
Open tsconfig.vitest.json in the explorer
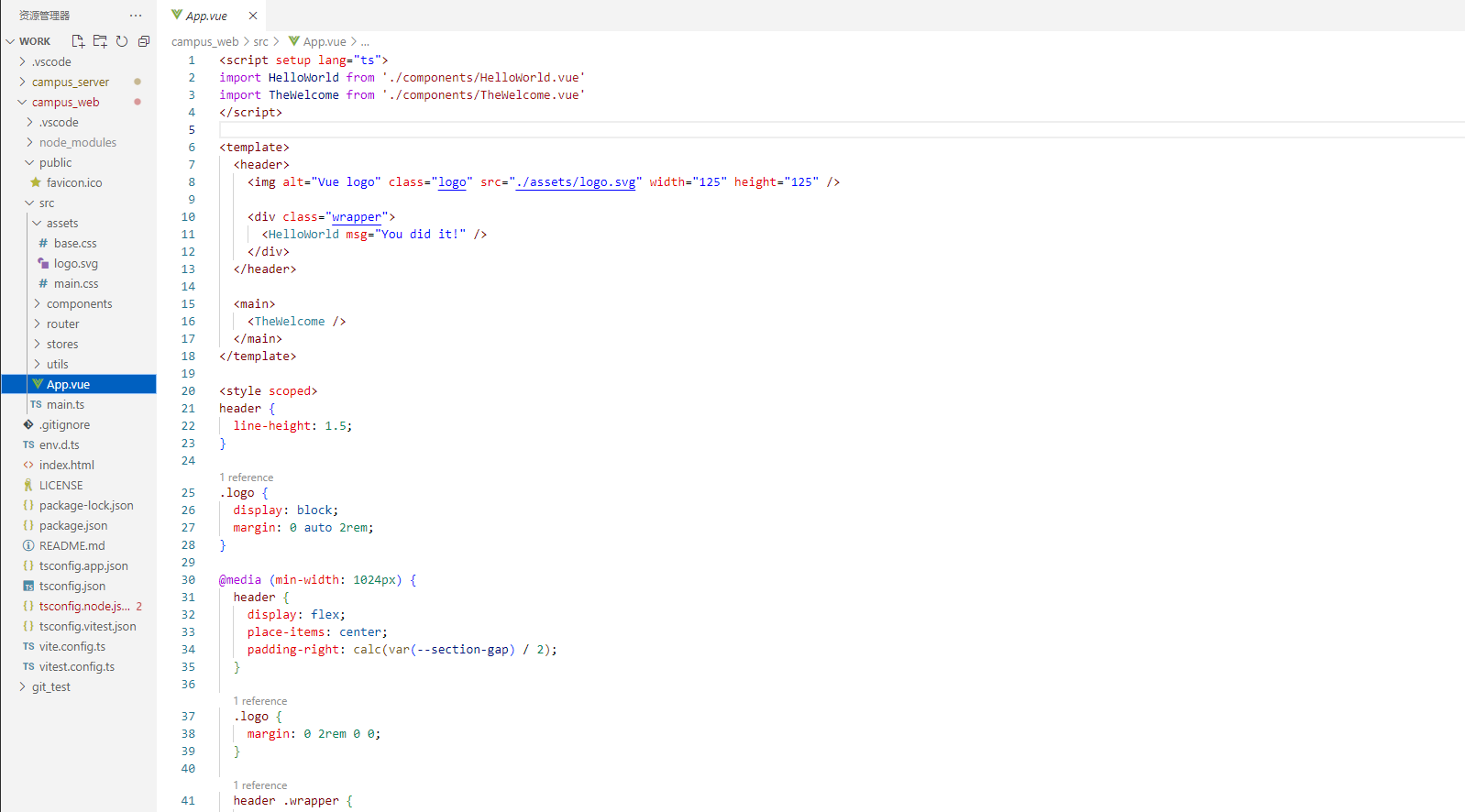(87, 627)
